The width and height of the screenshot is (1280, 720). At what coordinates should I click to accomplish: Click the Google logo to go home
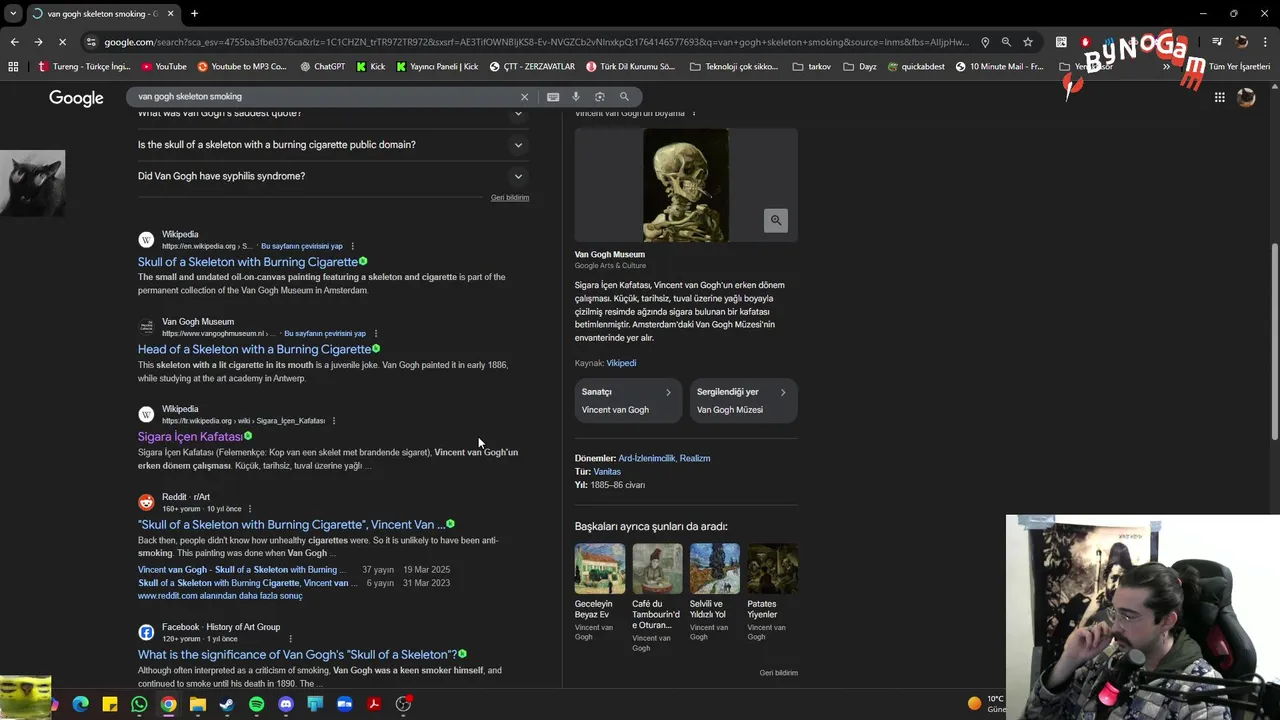tap(76, 98)
